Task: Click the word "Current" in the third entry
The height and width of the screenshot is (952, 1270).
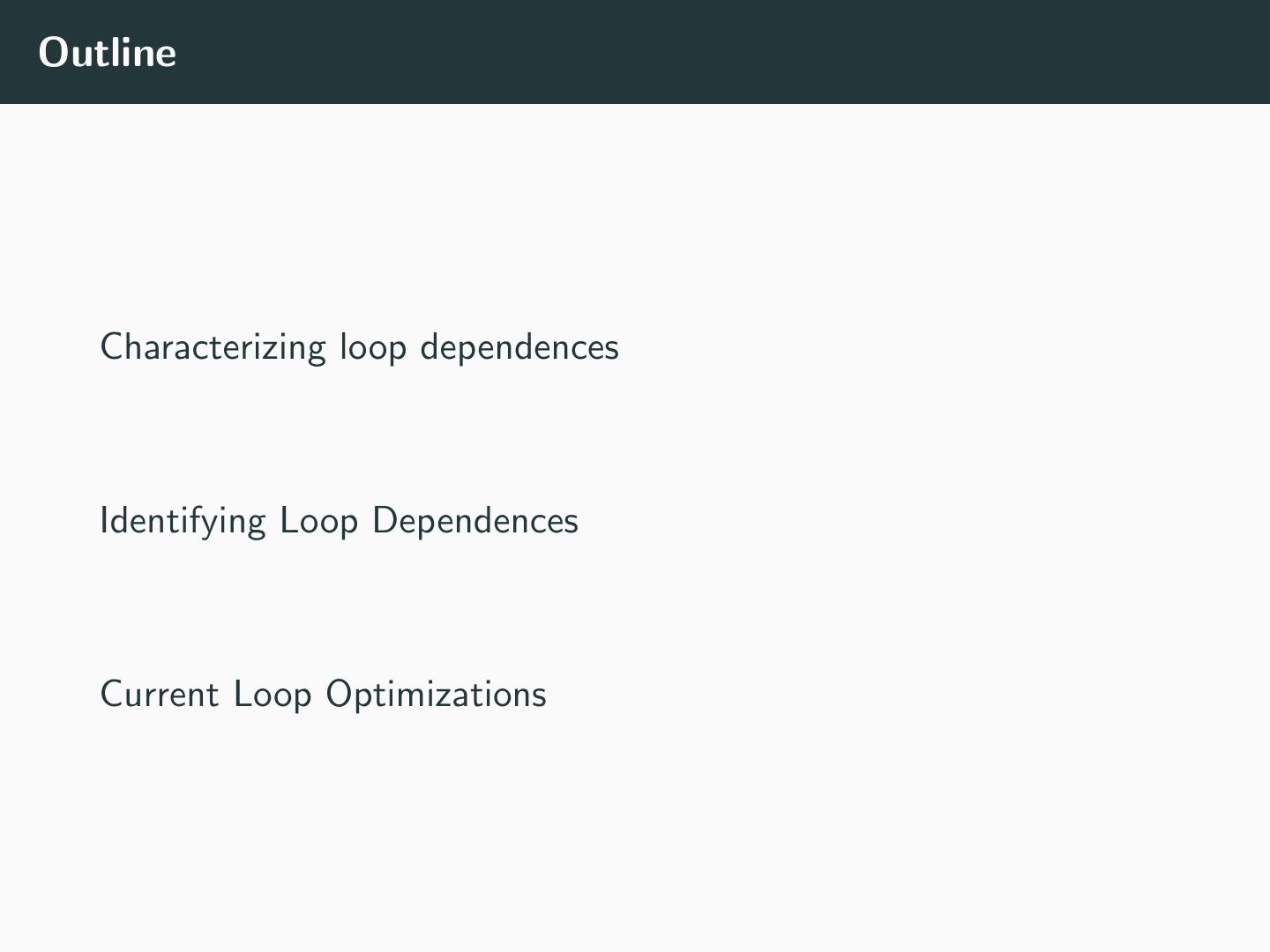Action: tap(160, 695)
